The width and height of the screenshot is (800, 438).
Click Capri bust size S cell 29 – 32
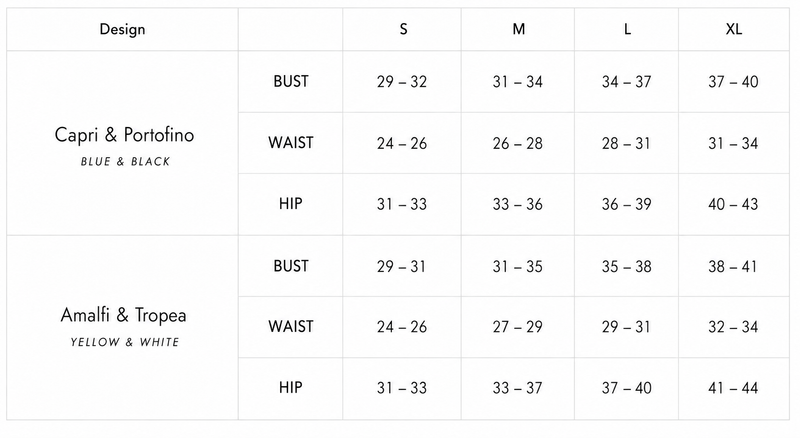[x=402, y=82]
